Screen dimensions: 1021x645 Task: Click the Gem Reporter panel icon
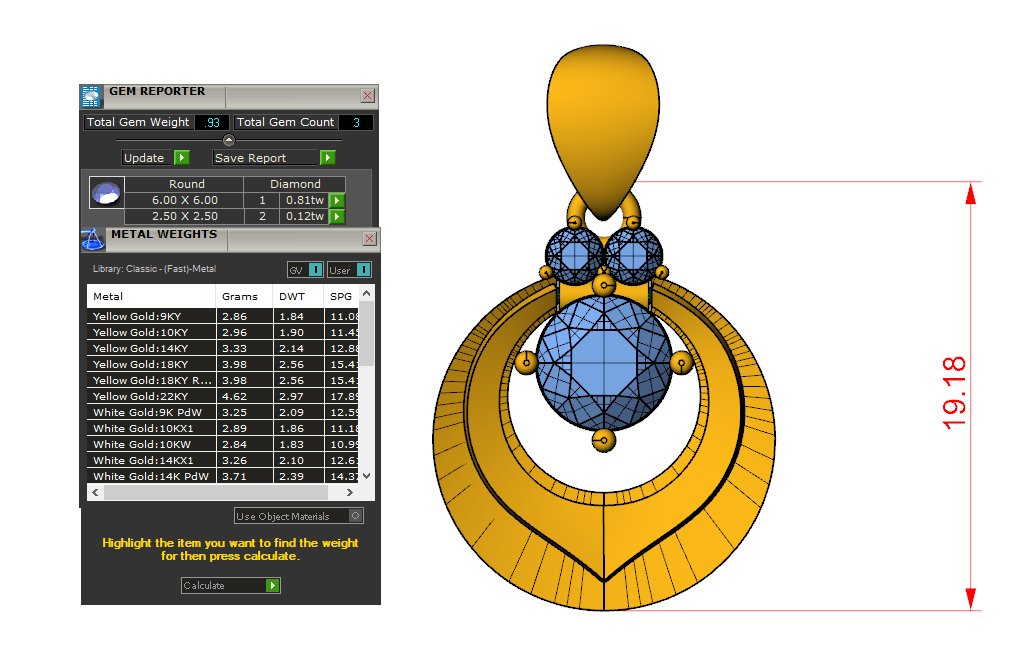coord(91,96)
